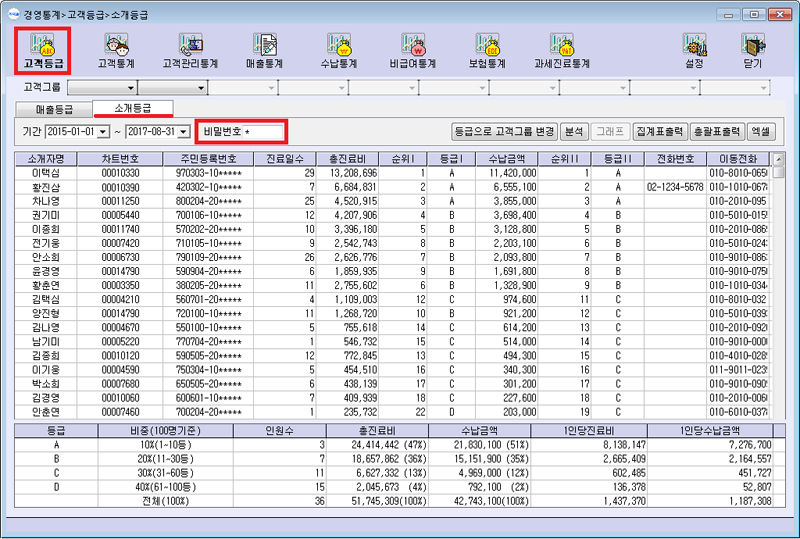
Task: Click the 엑셀 export button
Action: click(762, 131)
